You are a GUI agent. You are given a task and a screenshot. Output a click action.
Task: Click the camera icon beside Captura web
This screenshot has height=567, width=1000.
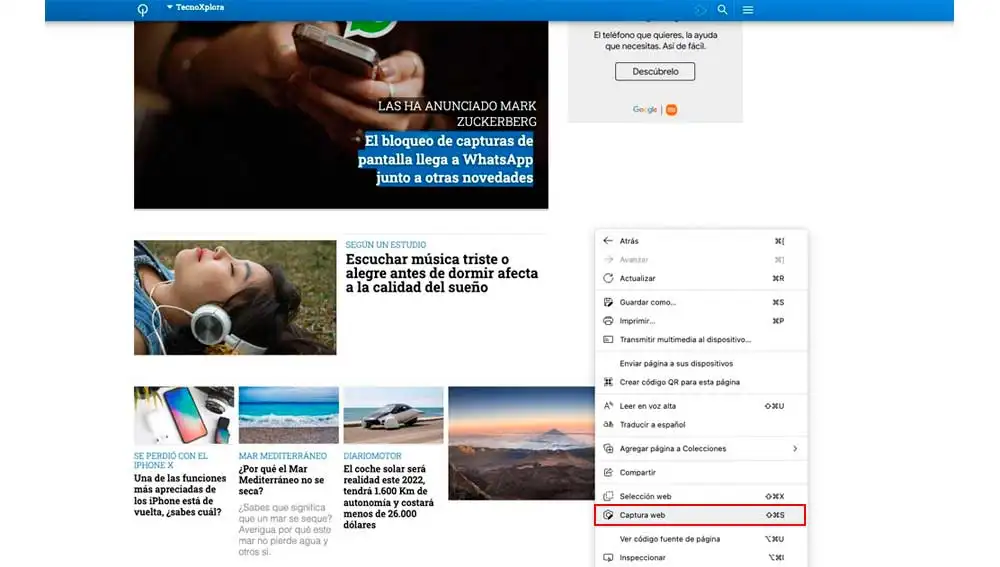608,515
